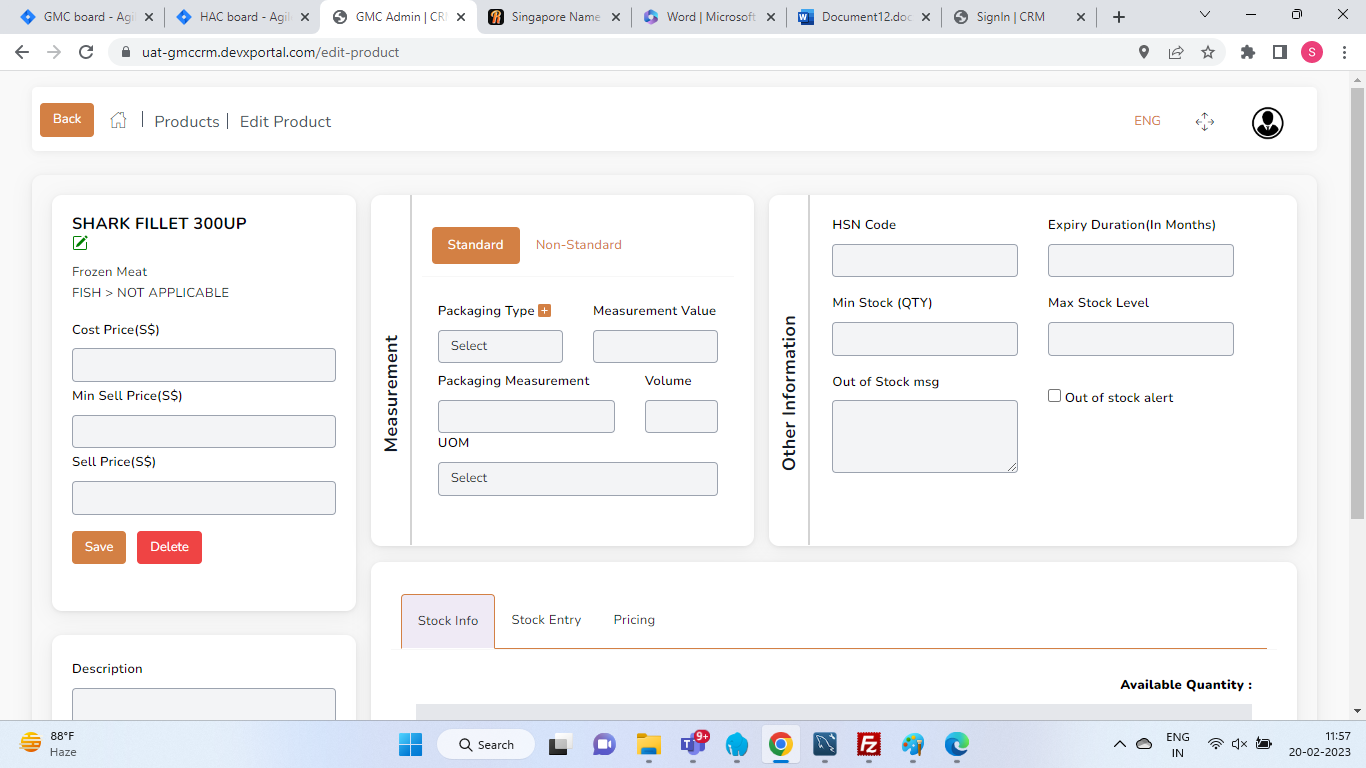Image resolution: width=1366 pixels, height=768 pixels.
Task: Click the Save button
Action: 99,547
